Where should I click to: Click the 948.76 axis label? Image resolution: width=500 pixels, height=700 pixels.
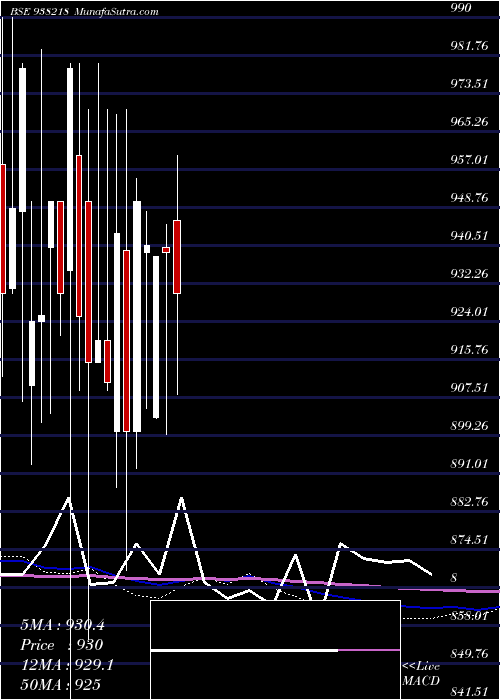click(469, 197)
